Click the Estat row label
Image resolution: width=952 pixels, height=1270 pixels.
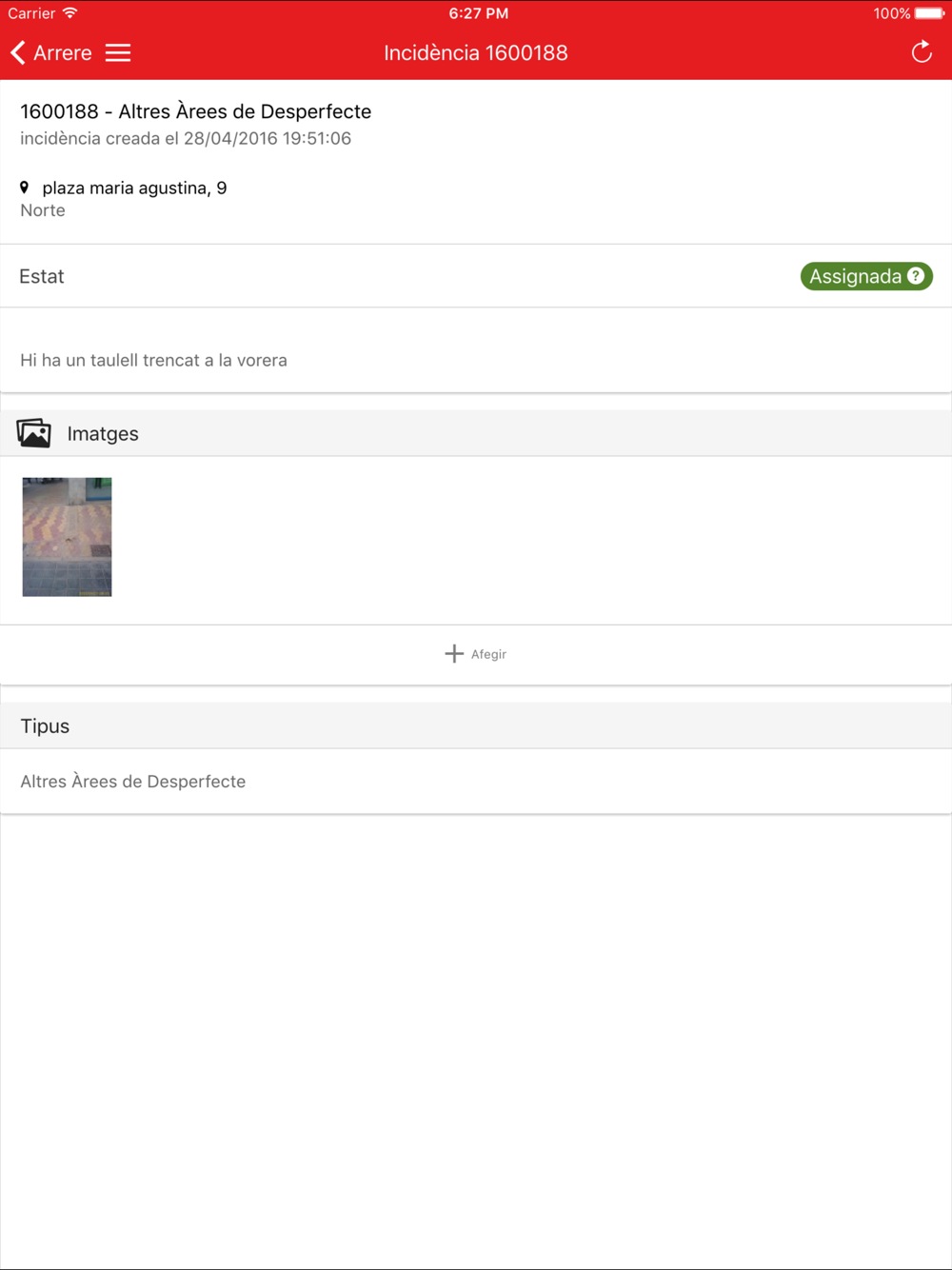tap(42, 276)
